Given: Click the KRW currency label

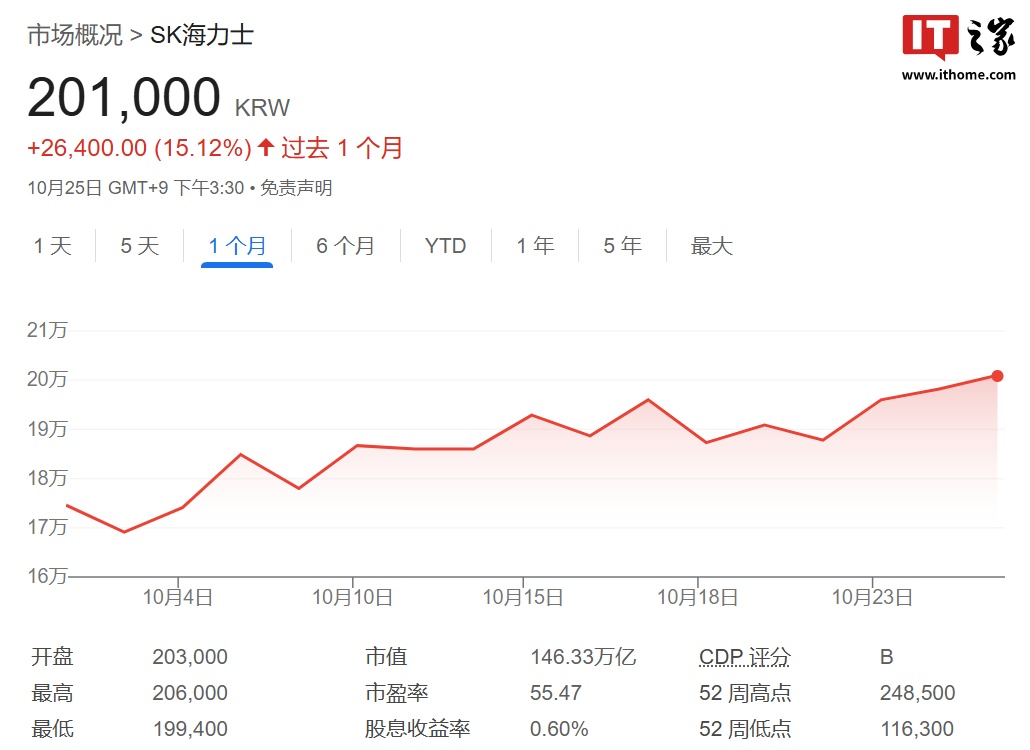Looking at the screenshot, I should click(262, 108).
